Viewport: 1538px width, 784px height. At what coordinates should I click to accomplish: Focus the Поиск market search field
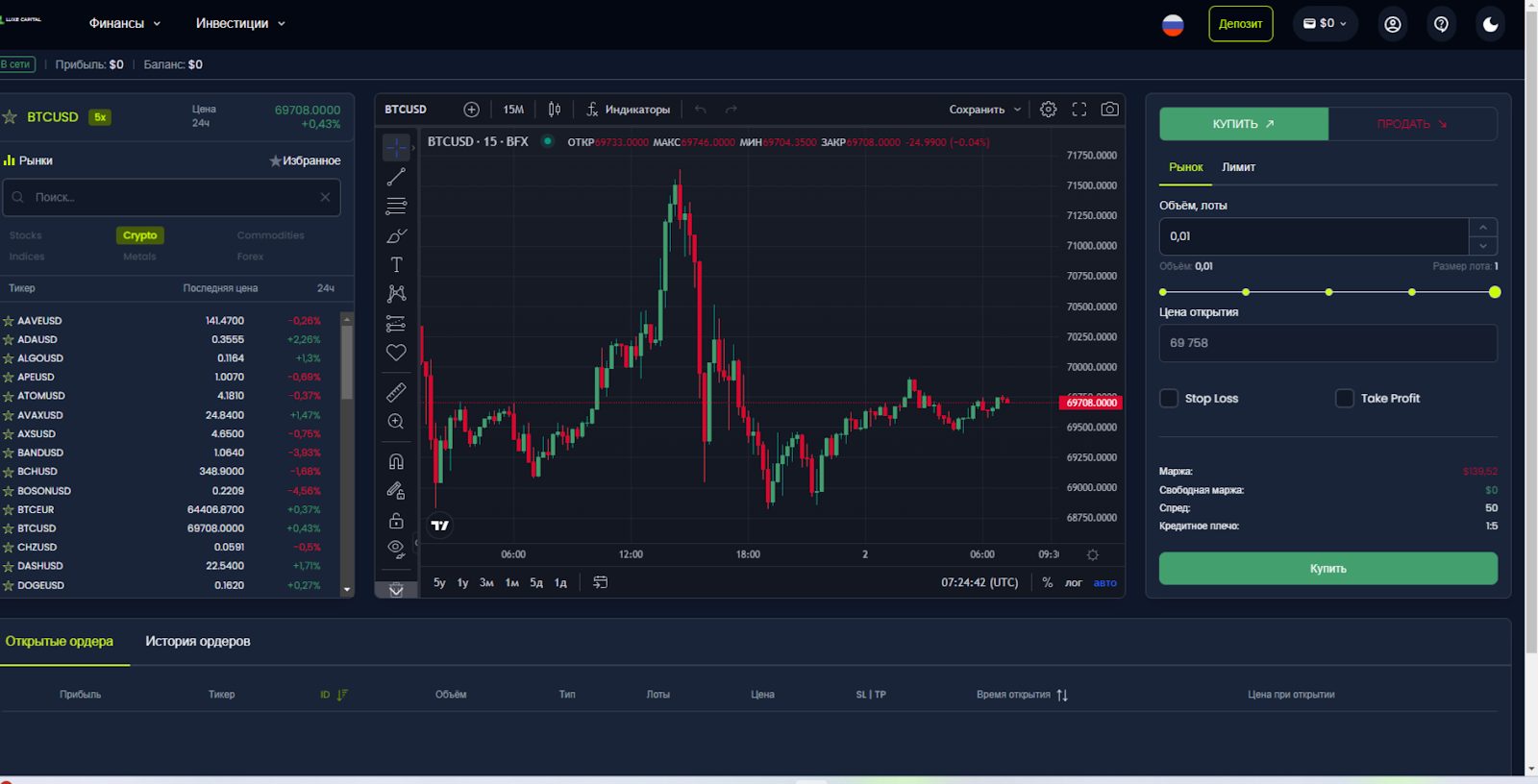coord(171,197)
